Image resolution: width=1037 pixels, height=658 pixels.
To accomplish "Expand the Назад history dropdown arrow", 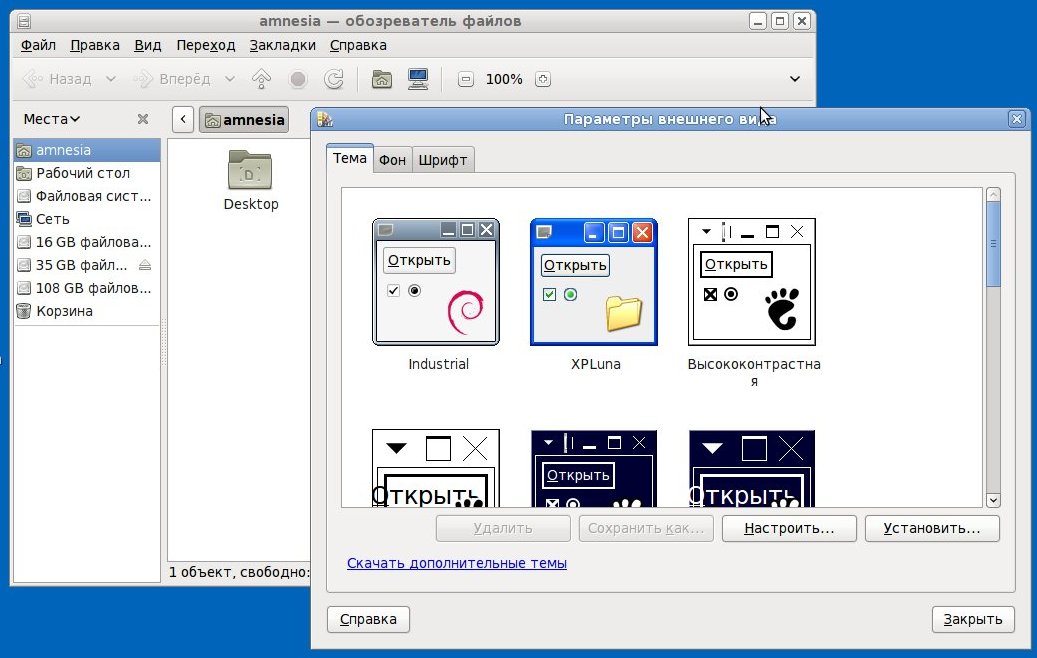I will (110, 79).
